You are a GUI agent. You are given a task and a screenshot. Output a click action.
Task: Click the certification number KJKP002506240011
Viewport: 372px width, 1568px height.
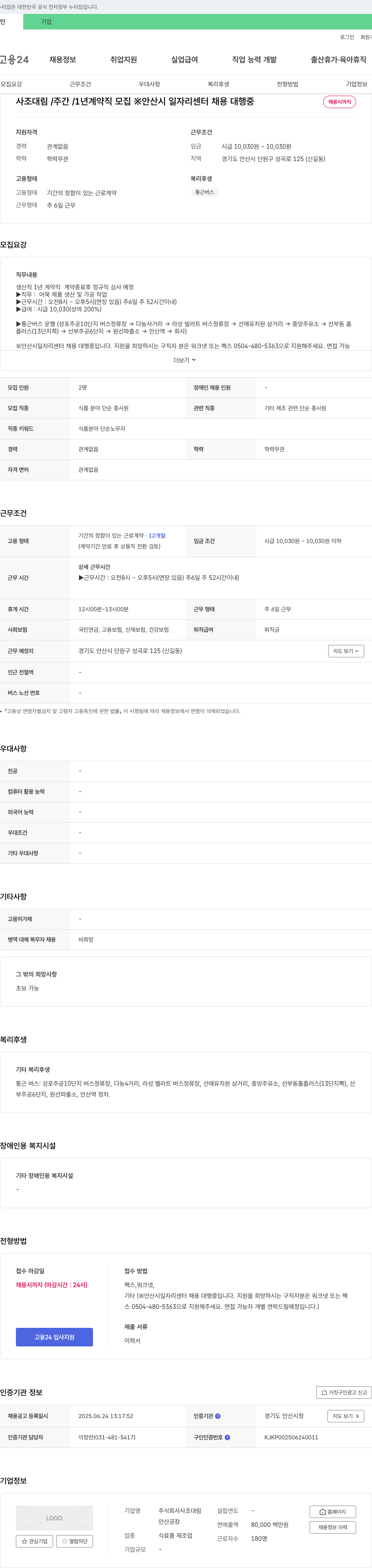291,1437
